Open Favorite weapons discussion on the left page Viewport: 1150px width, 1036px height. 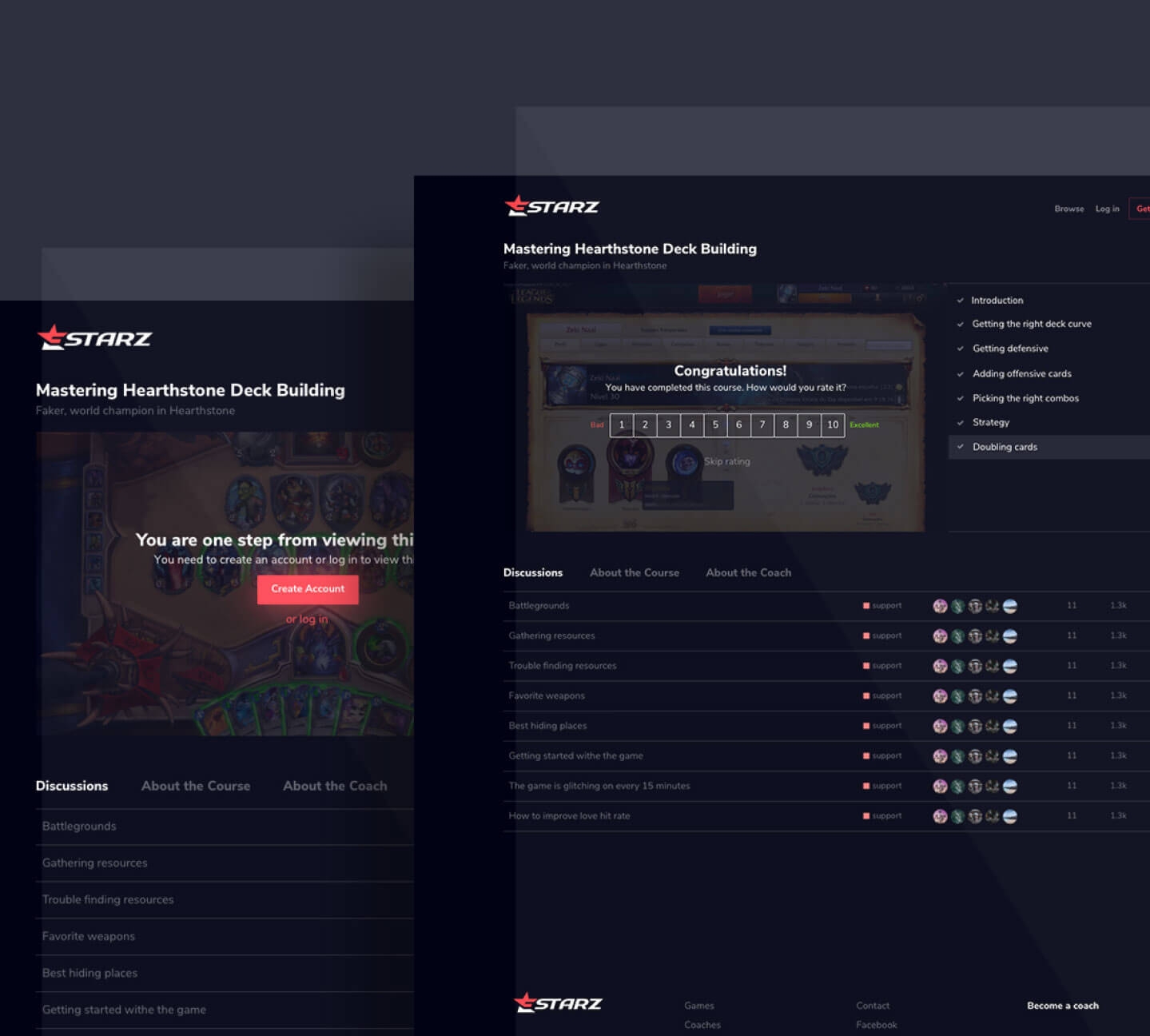(89, 937)
